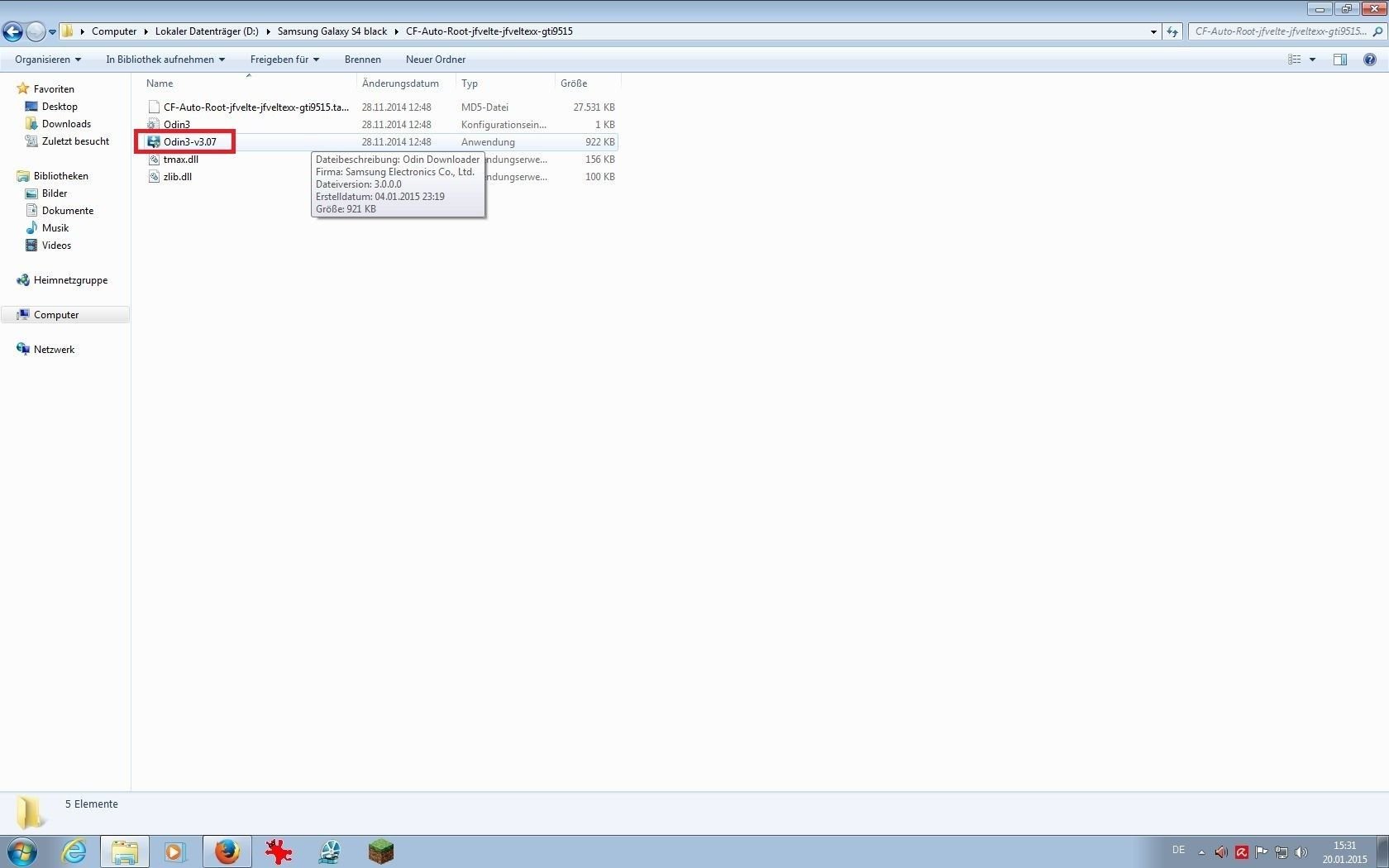This screenshot has width=1389, height=868.
Task: Click the MD5-Datei type cell
Action: pyautogui.click(x=484, y=107)
